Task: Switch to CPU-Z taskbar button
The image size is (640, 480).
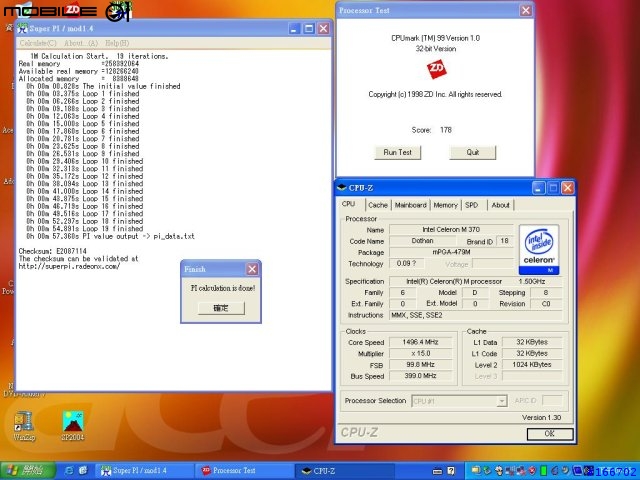Action: tap(344, 471)
